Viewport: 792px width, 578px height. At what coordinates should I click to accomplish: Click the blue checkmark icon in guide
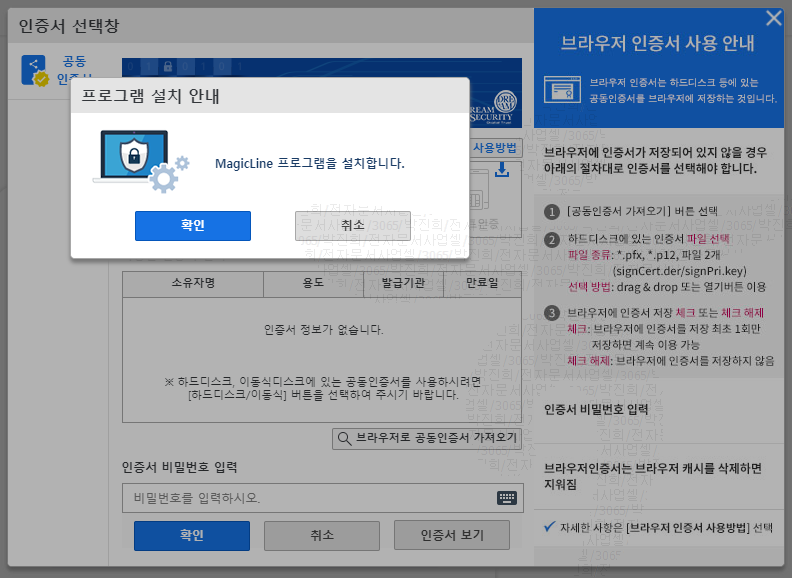point(550,526)
